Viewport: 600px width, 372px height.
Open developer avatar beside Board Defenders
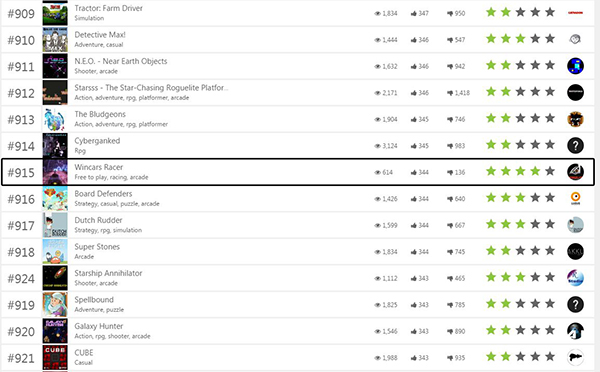(575, 198)
